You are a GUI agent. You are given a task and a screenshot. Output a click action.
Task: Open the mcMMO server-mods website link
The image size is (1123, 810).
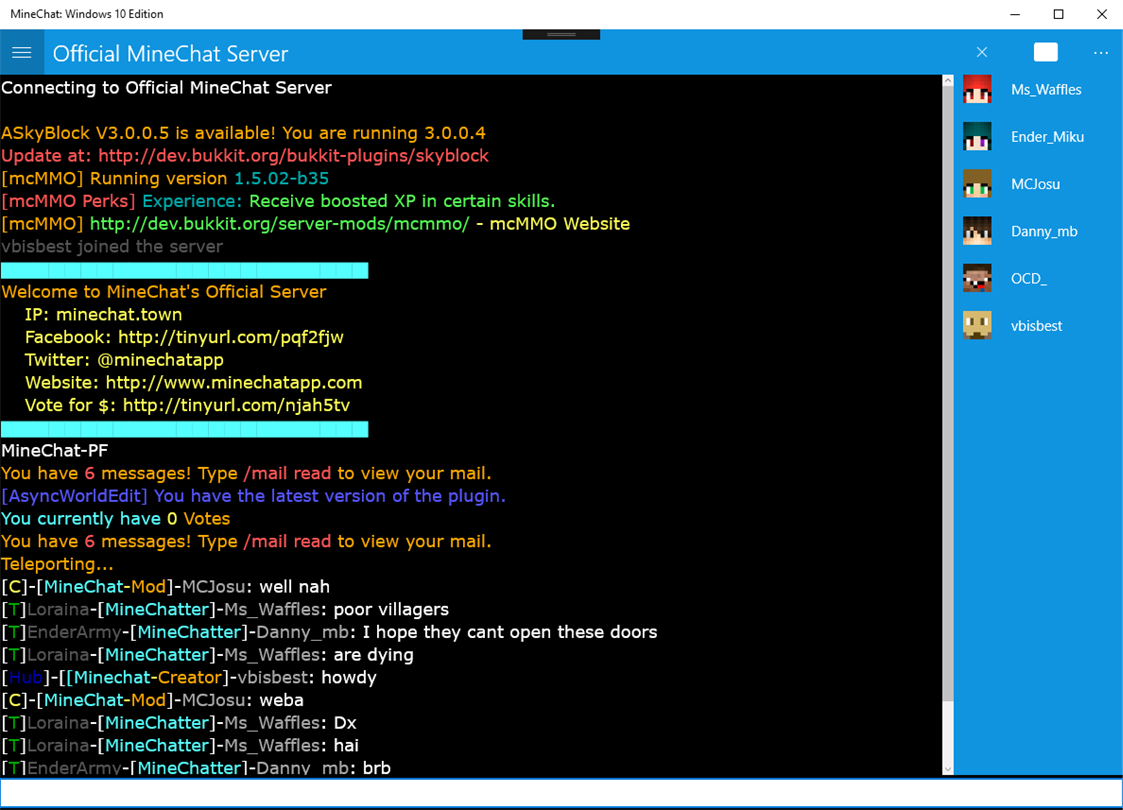point(279,223)
